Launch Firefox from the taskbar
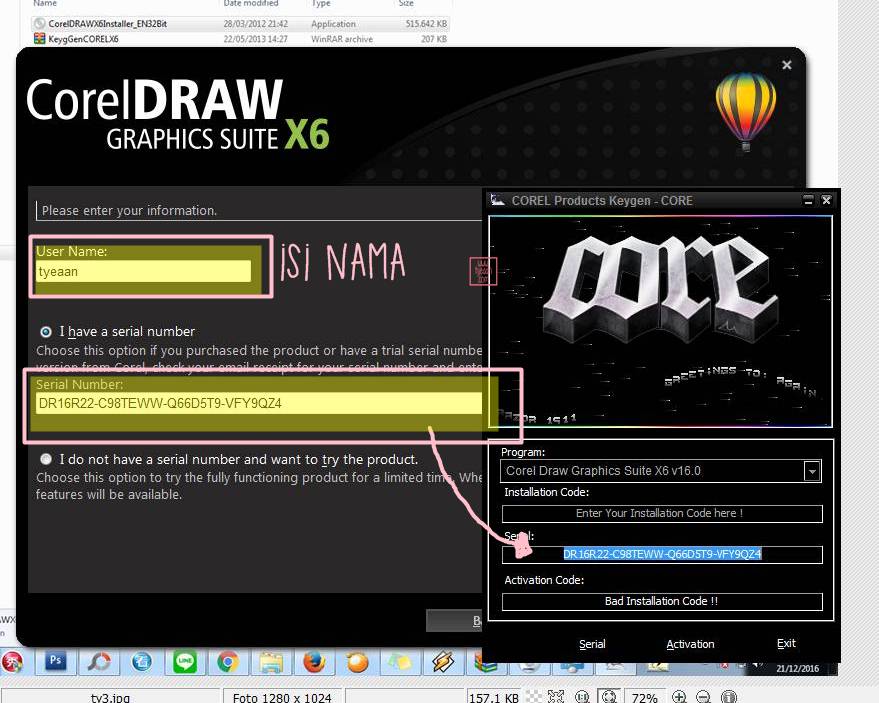This screenshot has width=879, height=703. pyautogui.click(x=314, y=662)
